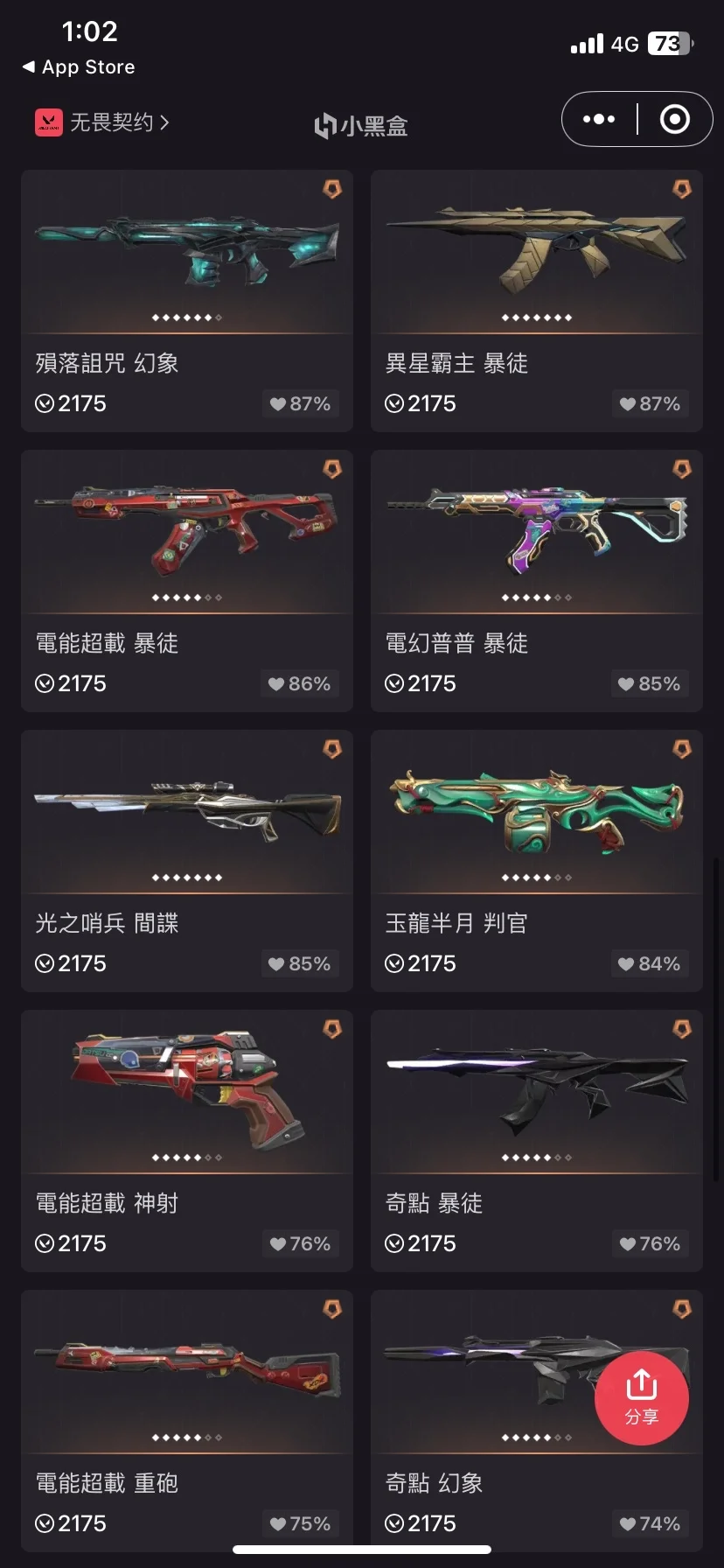The width and height of the screenshot is (724, 1568).
Task: Like 奇點 幻象 via 74% heart
Action: 650,1523
